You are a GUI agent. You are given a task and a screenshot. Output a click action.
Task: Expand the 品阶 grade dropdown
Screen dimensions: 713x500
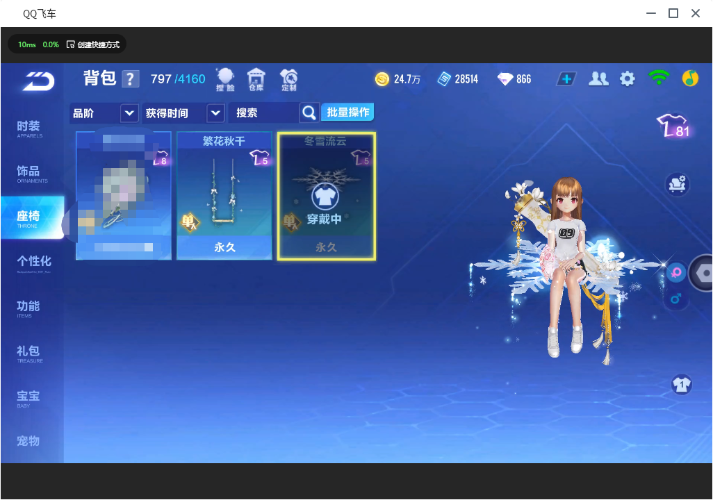[129, 113]
